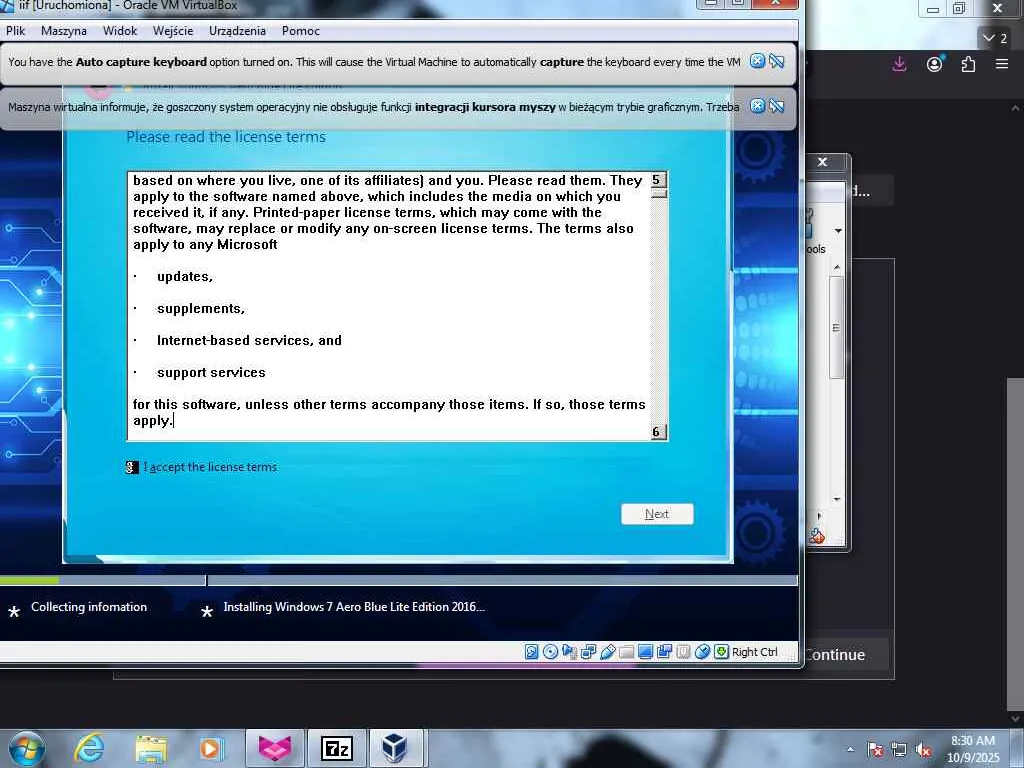Click the shared folders icon in VirtualBox status bar
This screenshot has width=1024, height=768.
point(626,652)
